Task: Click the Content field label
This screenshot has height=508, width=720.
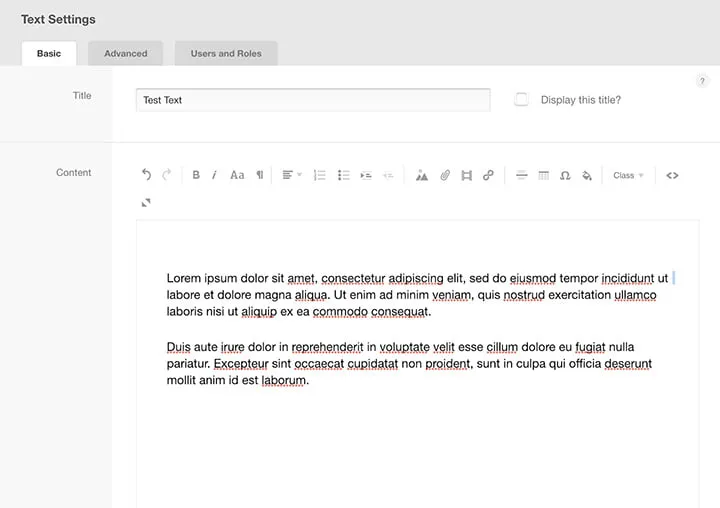Action: (x=73, y=172)
